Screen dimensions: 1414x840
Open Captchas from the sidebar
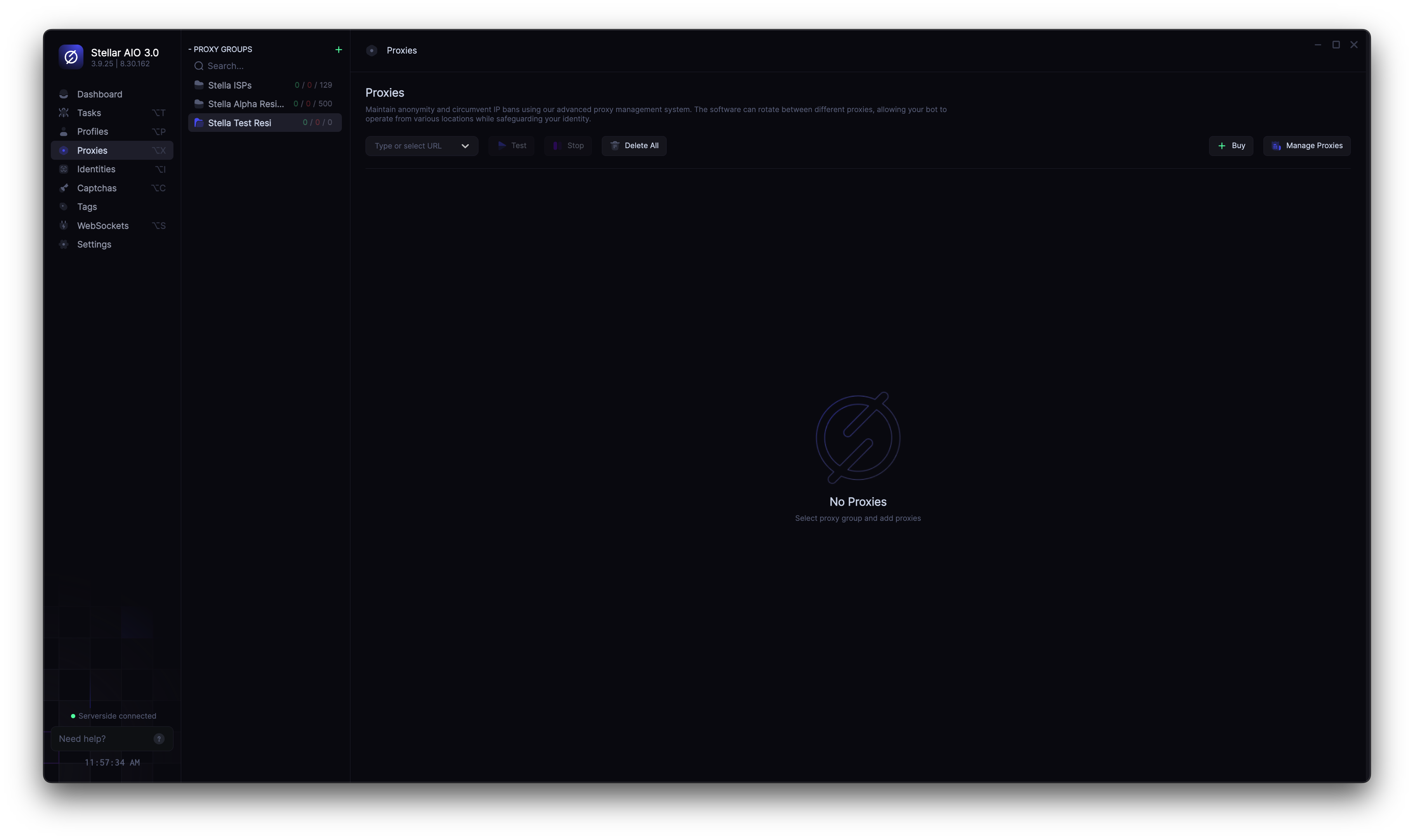tap(97, 188)
